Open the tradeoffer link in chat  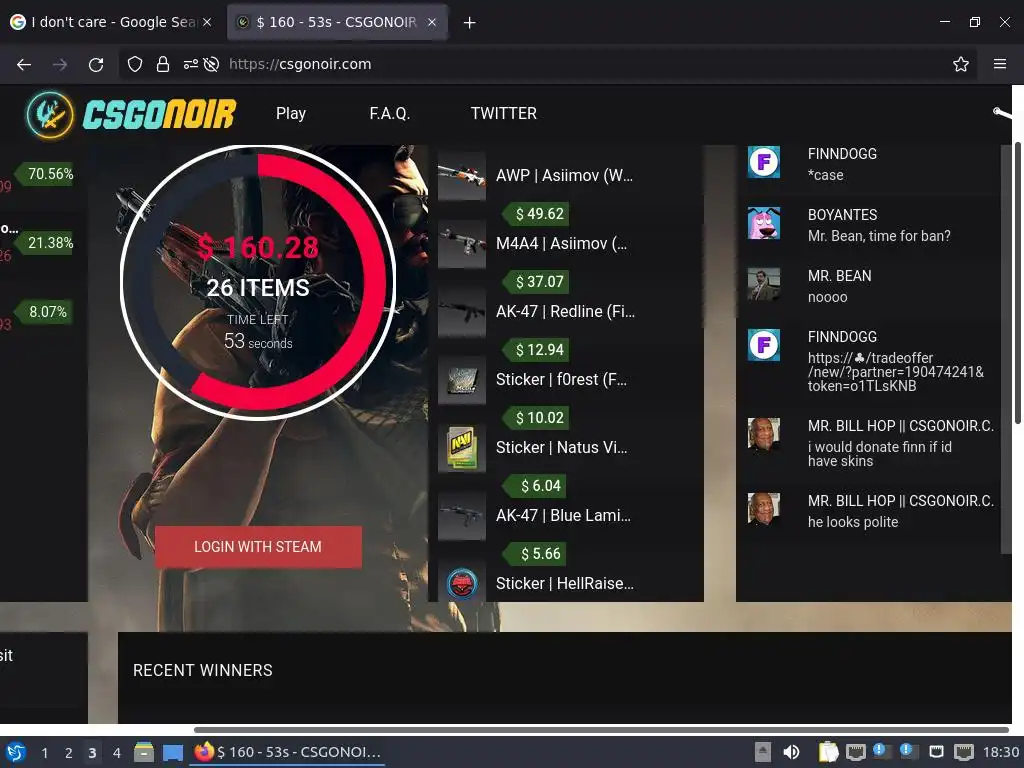click(895, 372)
